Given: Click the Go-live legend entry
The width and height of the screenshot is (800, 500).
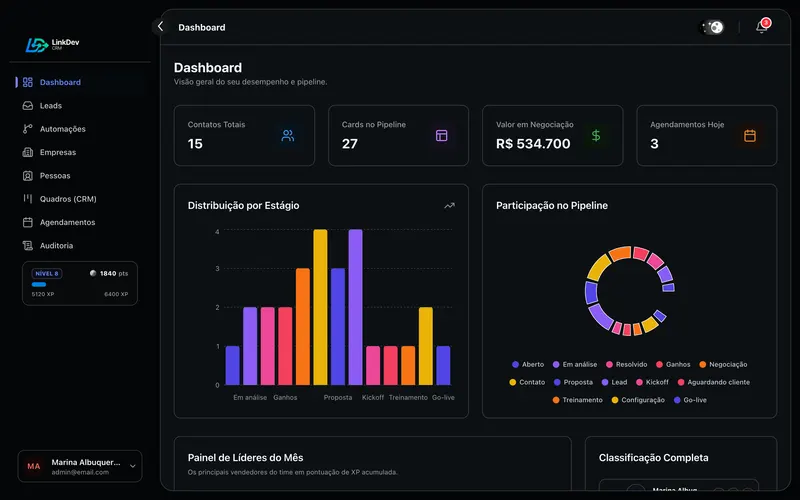Looking at the screenshot, I should [690, 400].
